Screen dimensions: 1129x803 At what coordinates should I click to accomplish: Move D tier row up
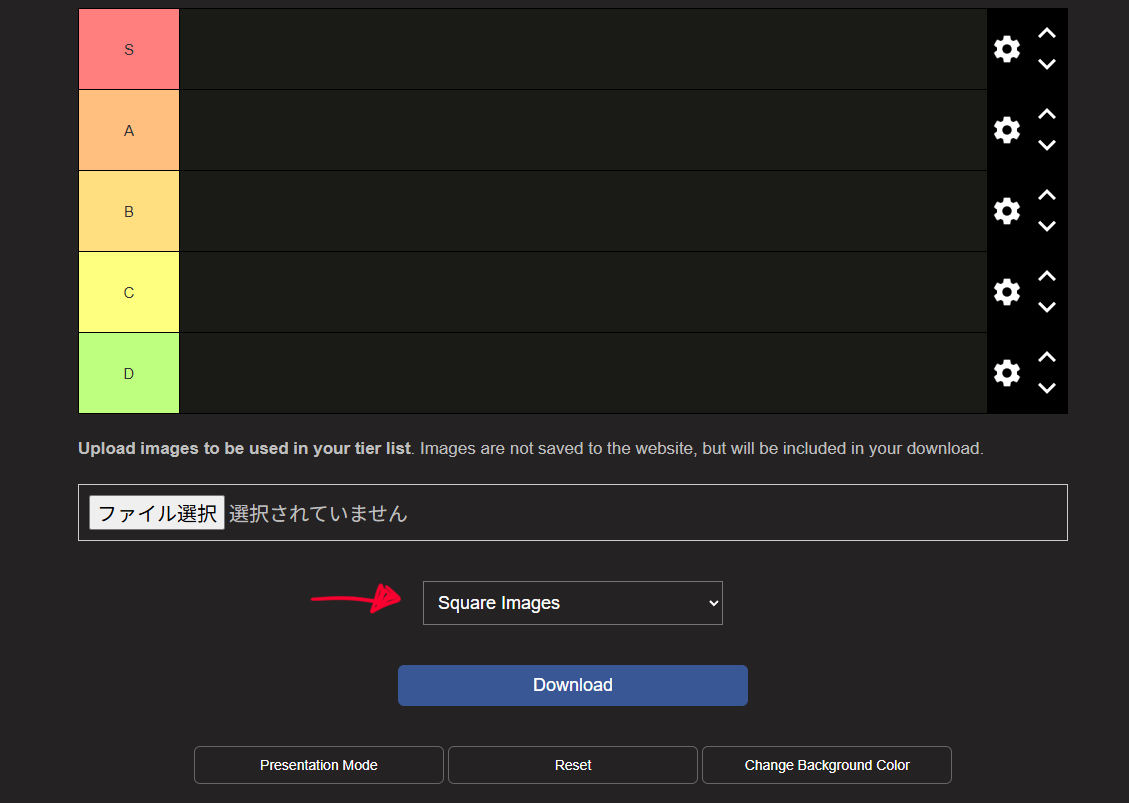[x=1046, y=358]
